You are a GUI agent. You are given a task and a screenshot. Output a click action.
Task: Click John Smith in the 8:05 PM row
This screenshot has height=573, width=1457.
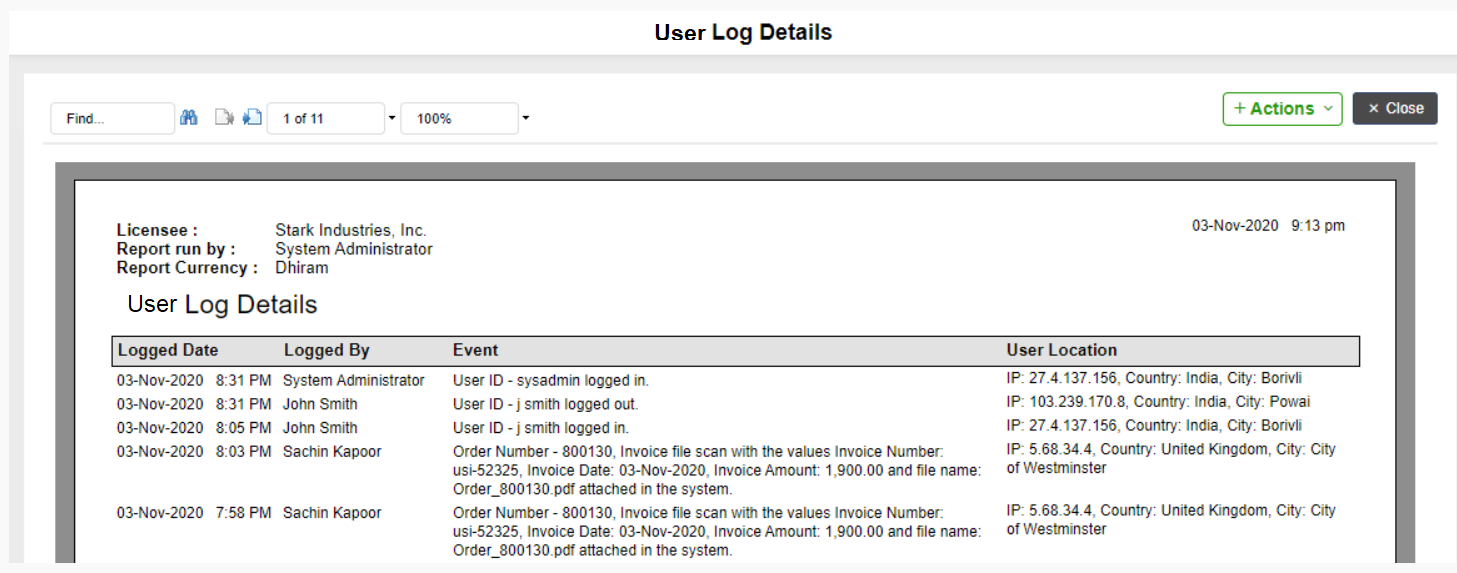[320, 428]
